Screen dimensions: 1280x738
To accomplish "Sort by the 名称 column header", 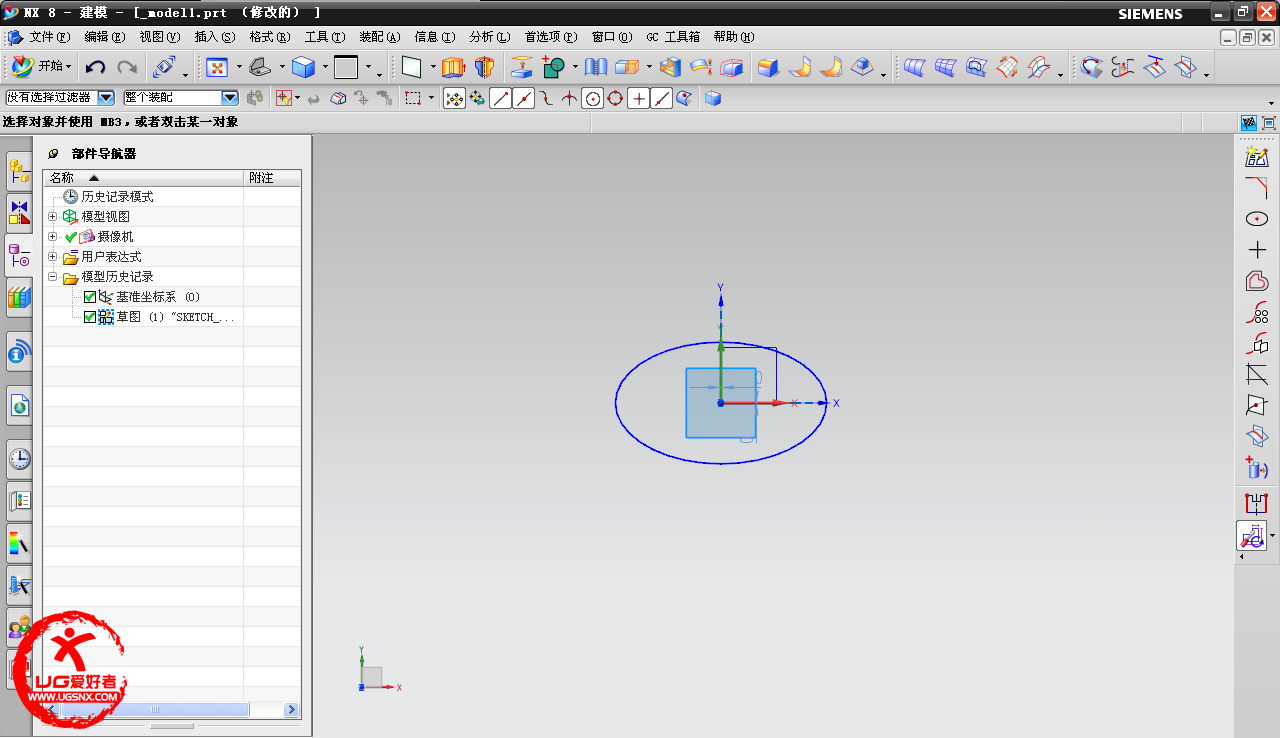I will click(x=143, y=177).
